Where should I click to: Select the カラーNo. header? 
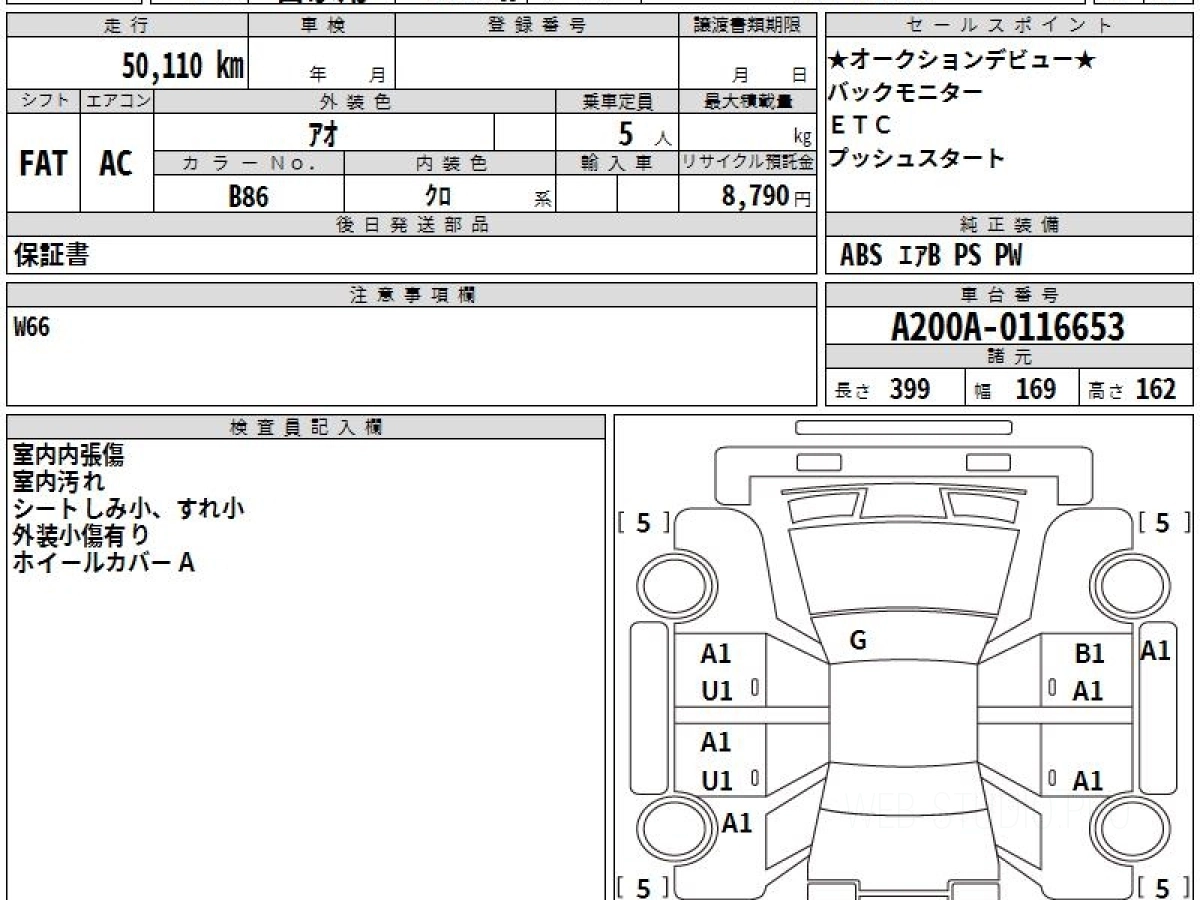(249, 163)
